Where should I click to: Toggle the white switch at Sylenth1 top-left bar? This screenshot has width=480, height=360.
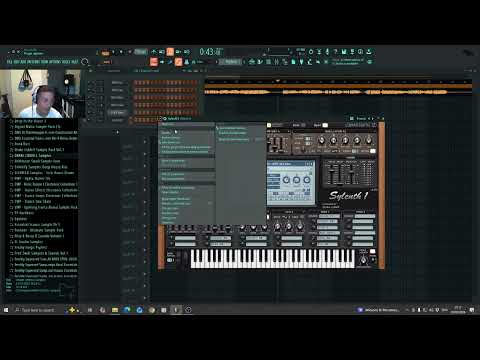[x=269, y=125]
